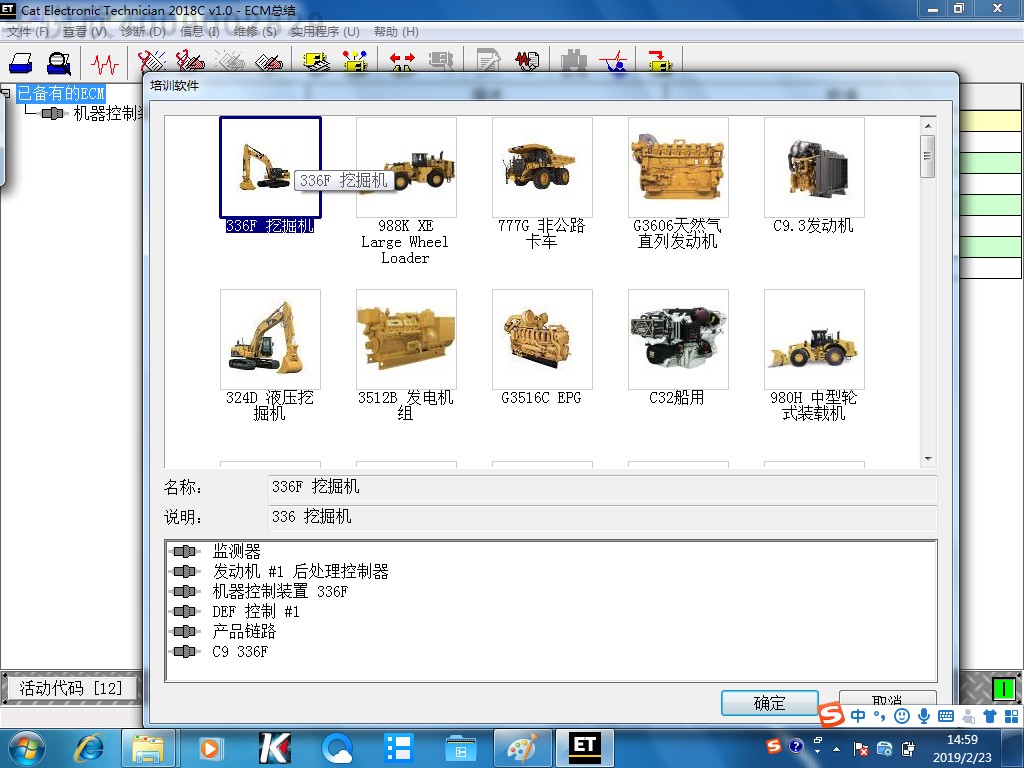Open the 维修 (S) menu
This screenshot has width=1024, height=768.
pos(255,31)
